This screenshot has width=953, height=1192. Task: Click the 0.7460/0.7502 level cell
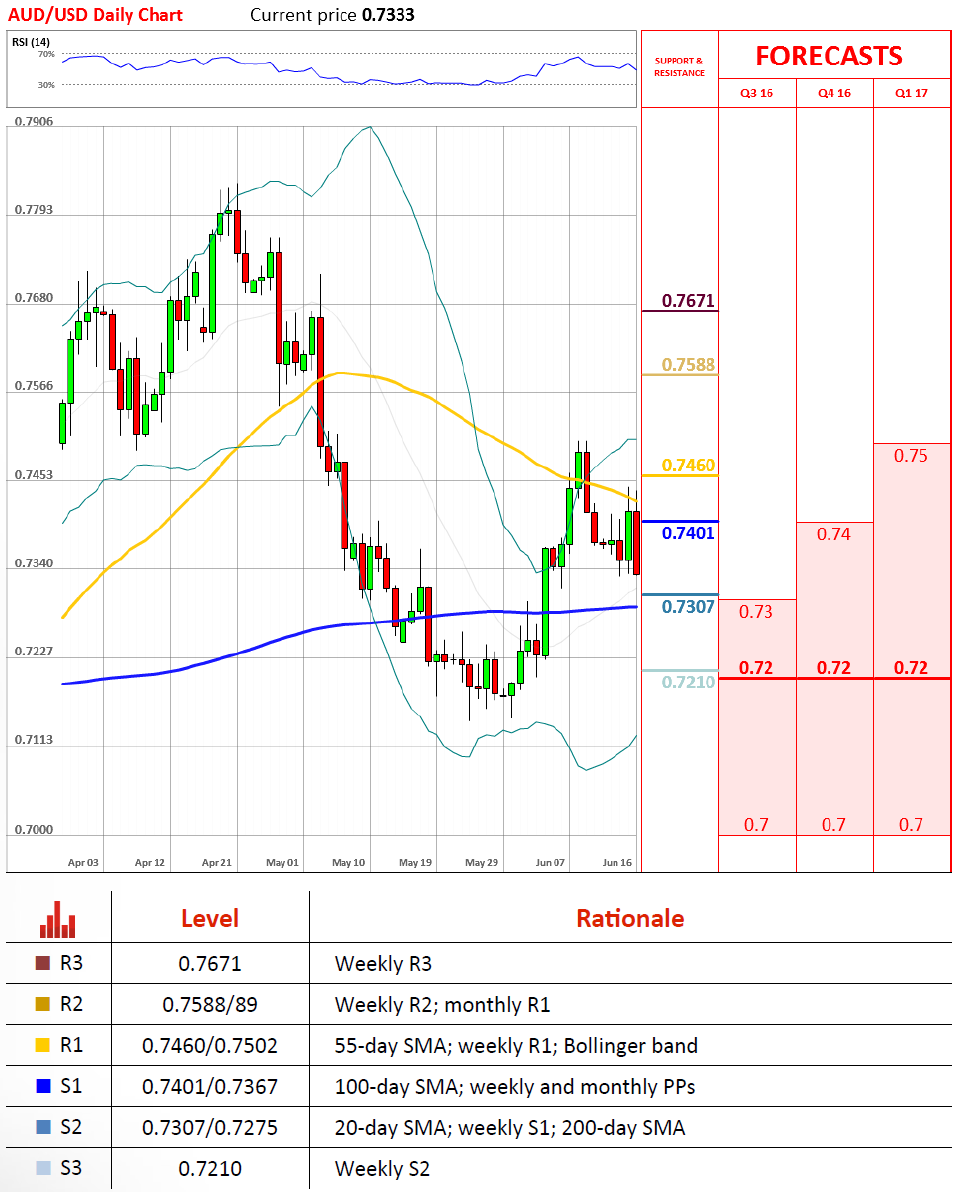click(x=210, y=1046)
